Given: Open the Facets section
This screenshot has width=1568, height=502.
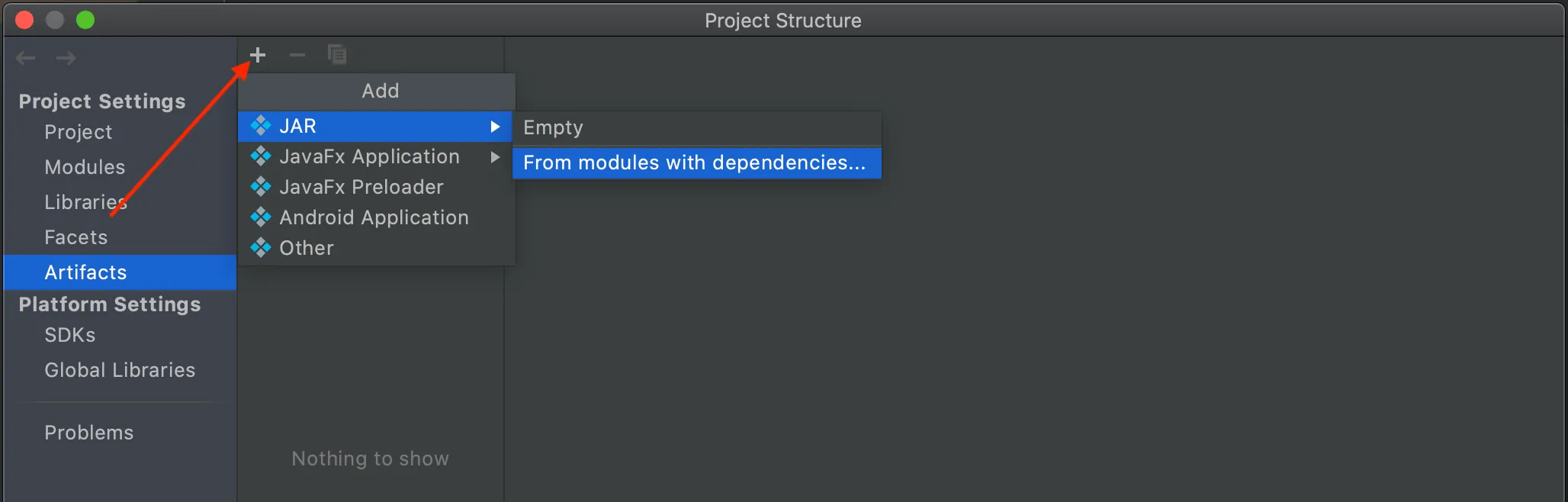Looking at the screenshot, I should (76, 237).
